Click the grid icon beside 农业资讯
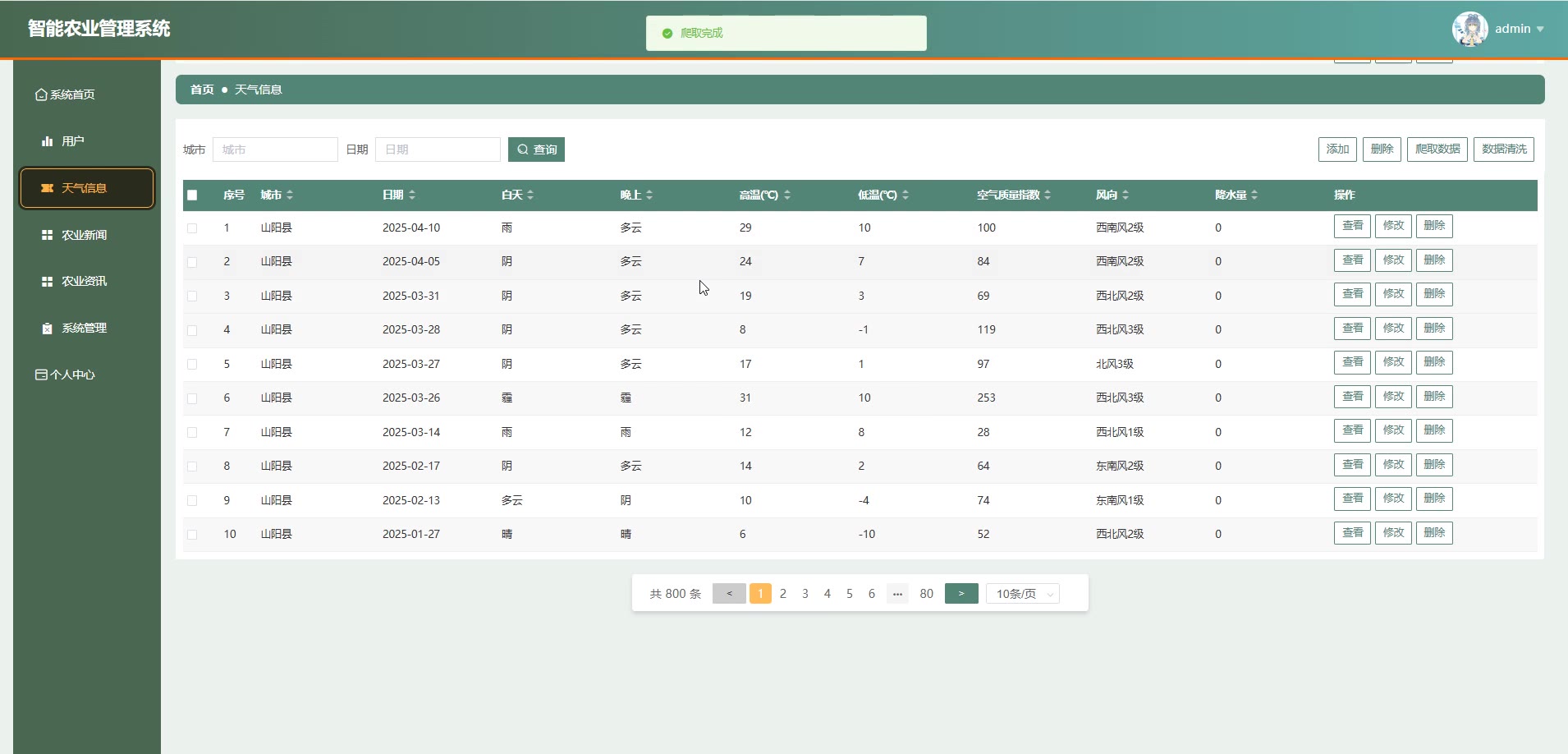The image size is (1568, 754). click(47, 281)
